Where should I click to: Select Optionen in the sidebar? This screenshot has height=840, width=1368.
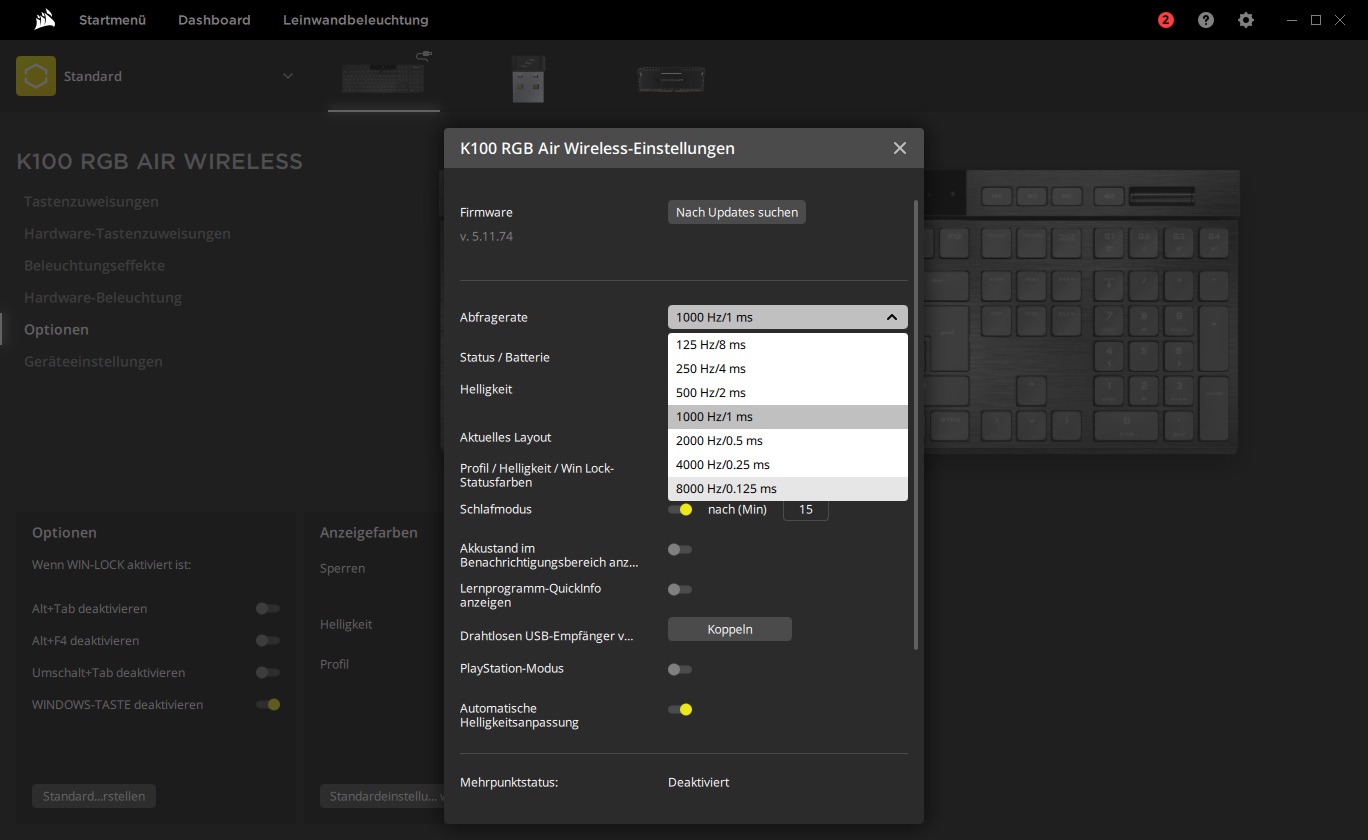[x=56, y=329]
